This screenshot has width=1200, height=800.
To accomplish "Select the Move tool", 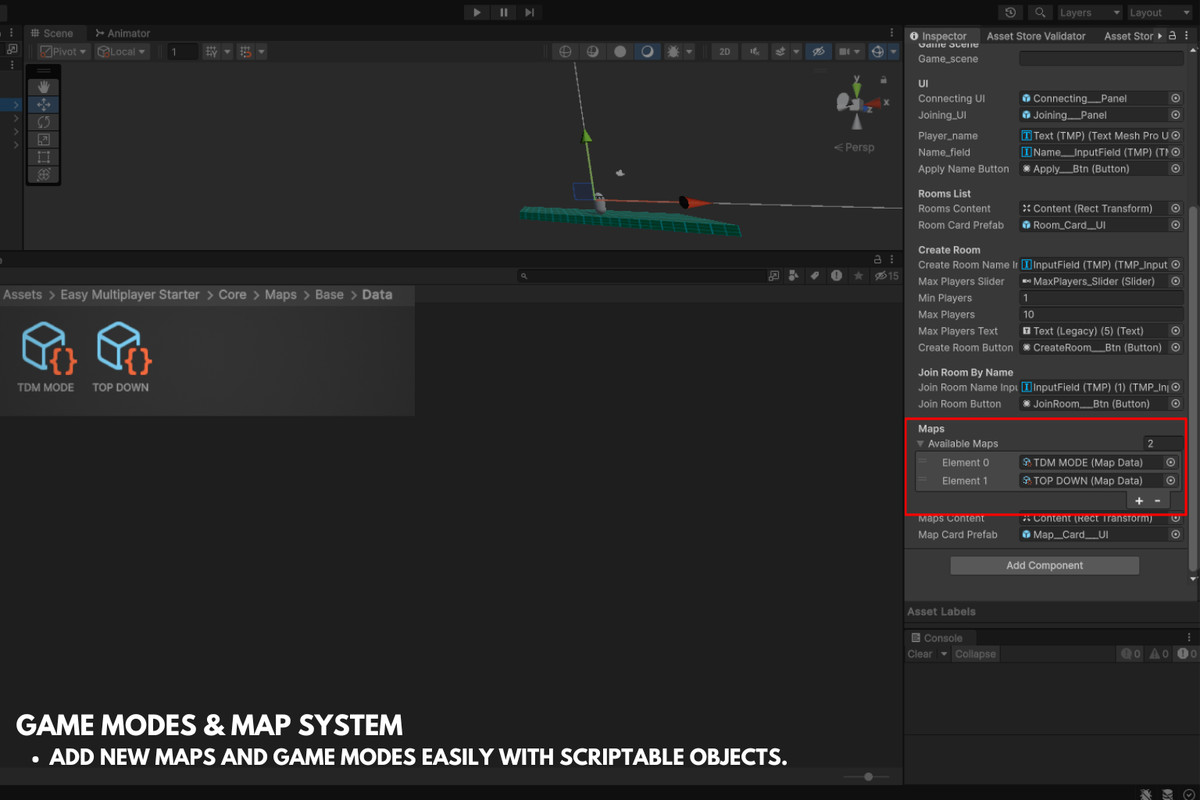I will 43,104.
